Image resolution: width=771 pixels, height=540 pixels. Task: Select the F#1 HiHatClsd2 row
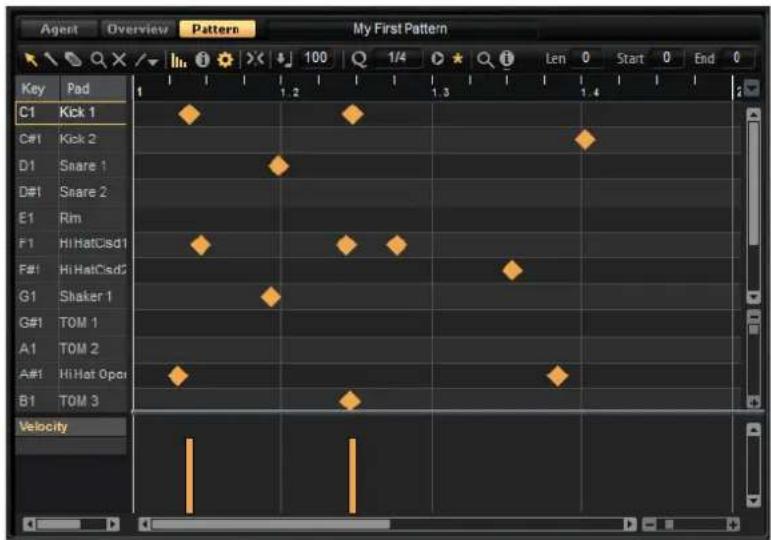point(71,270)
